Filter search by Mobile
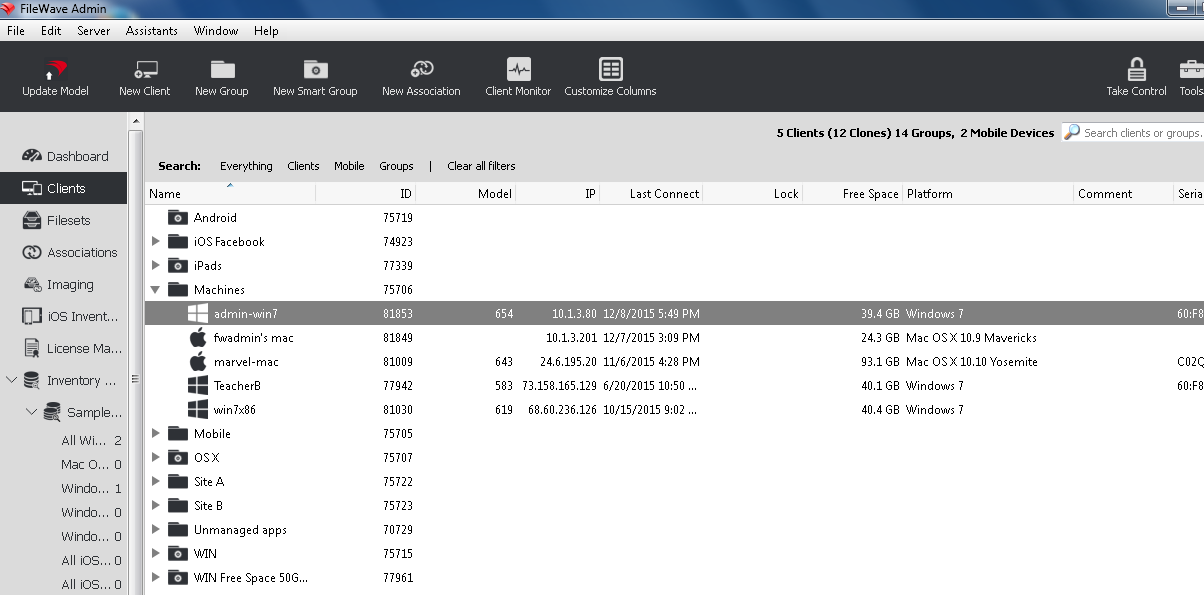1204x595 pixels. 349,166
